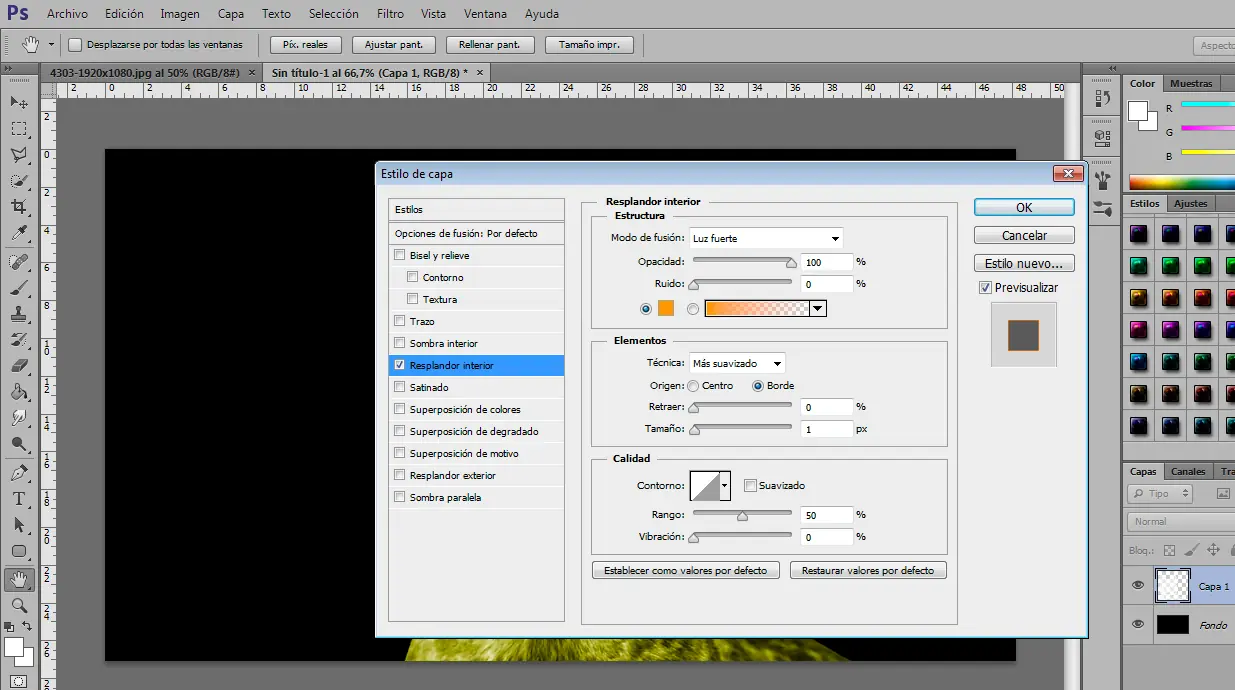Switch to the Muestras tab
1235x690 pixels.
pyautogui.click(x=1191, y=84)
